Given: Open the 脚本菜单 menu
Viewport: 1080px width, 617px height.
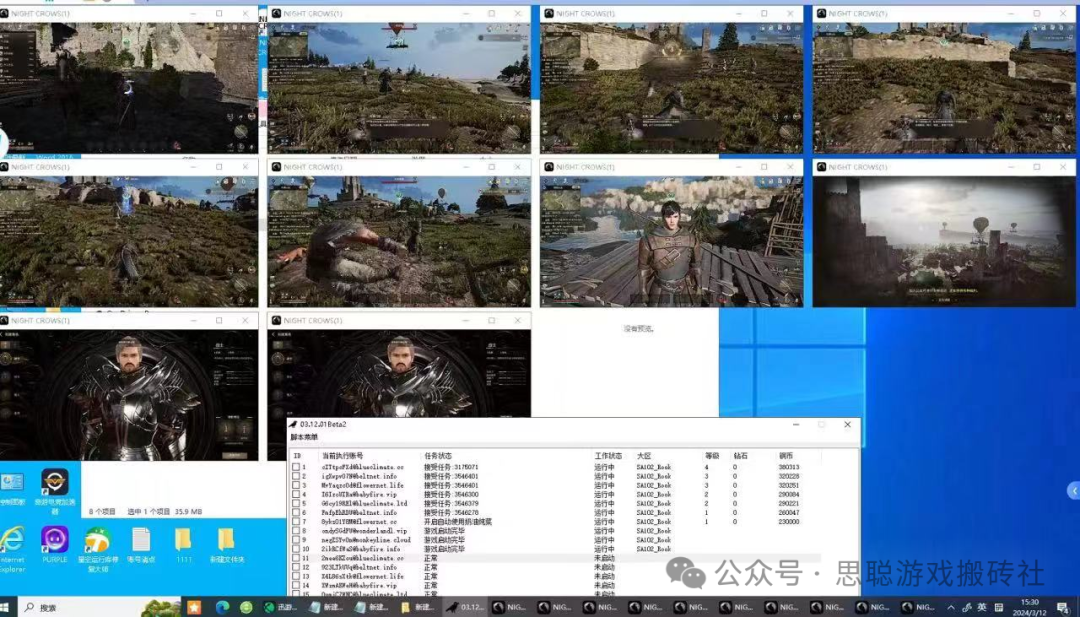Looking at the screenshot, I should coord(304,438).
